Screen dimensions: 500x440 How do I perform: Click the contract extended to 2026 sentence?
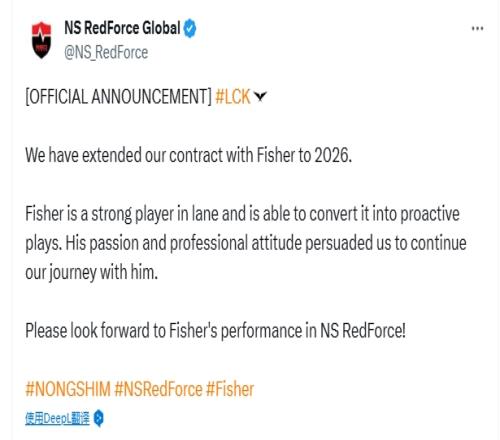pos(189,155)
